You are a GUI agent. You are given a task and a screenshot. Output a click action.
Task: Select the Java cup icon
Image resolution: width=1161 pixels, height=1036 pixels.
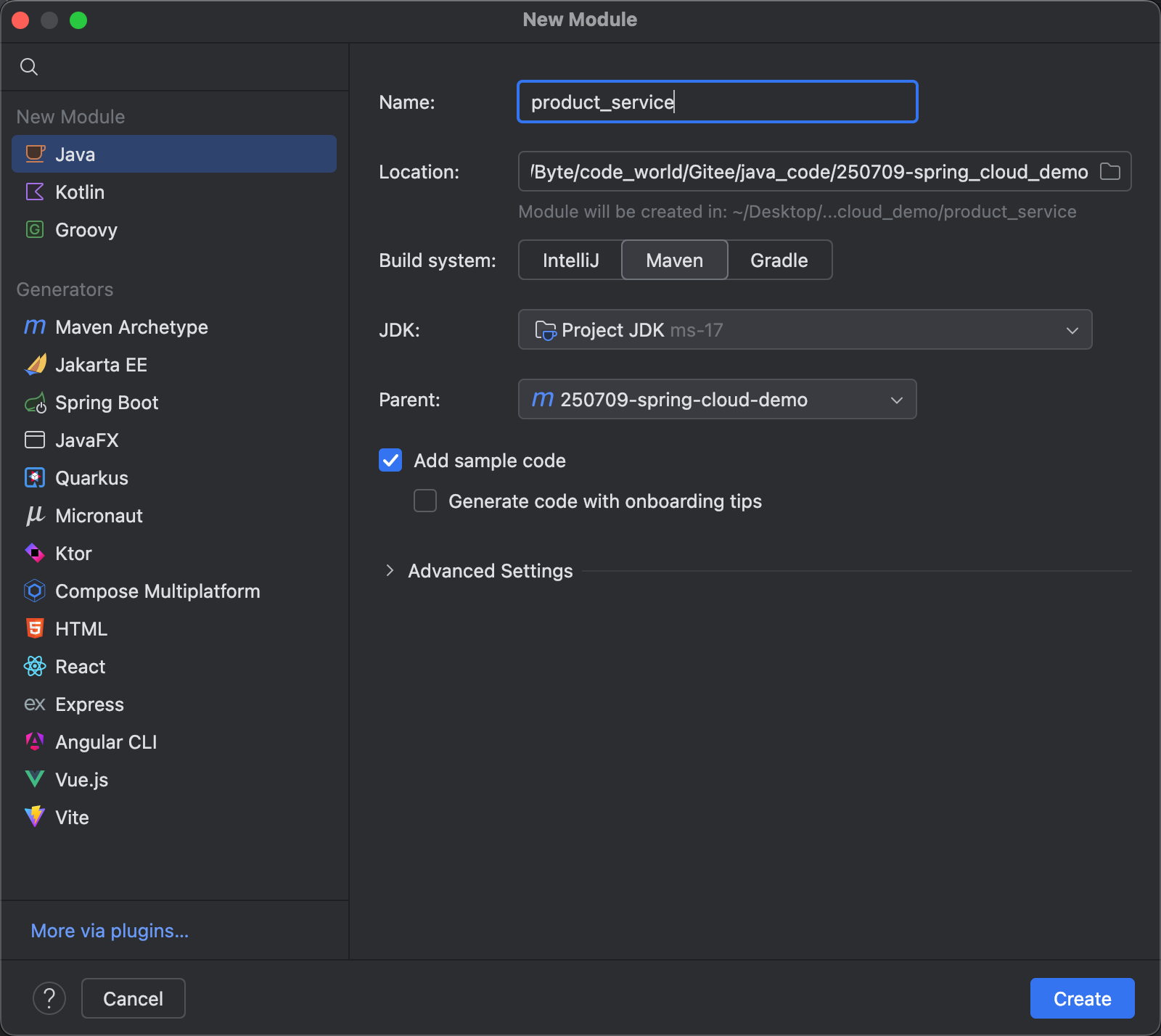tap(35, 154)
